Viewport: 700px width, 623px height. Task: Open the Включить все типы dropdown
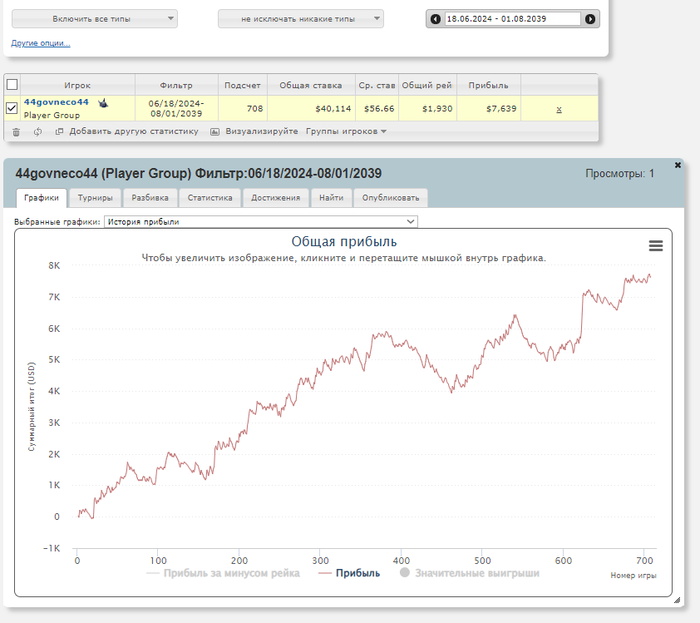click(x=95, y=19)
